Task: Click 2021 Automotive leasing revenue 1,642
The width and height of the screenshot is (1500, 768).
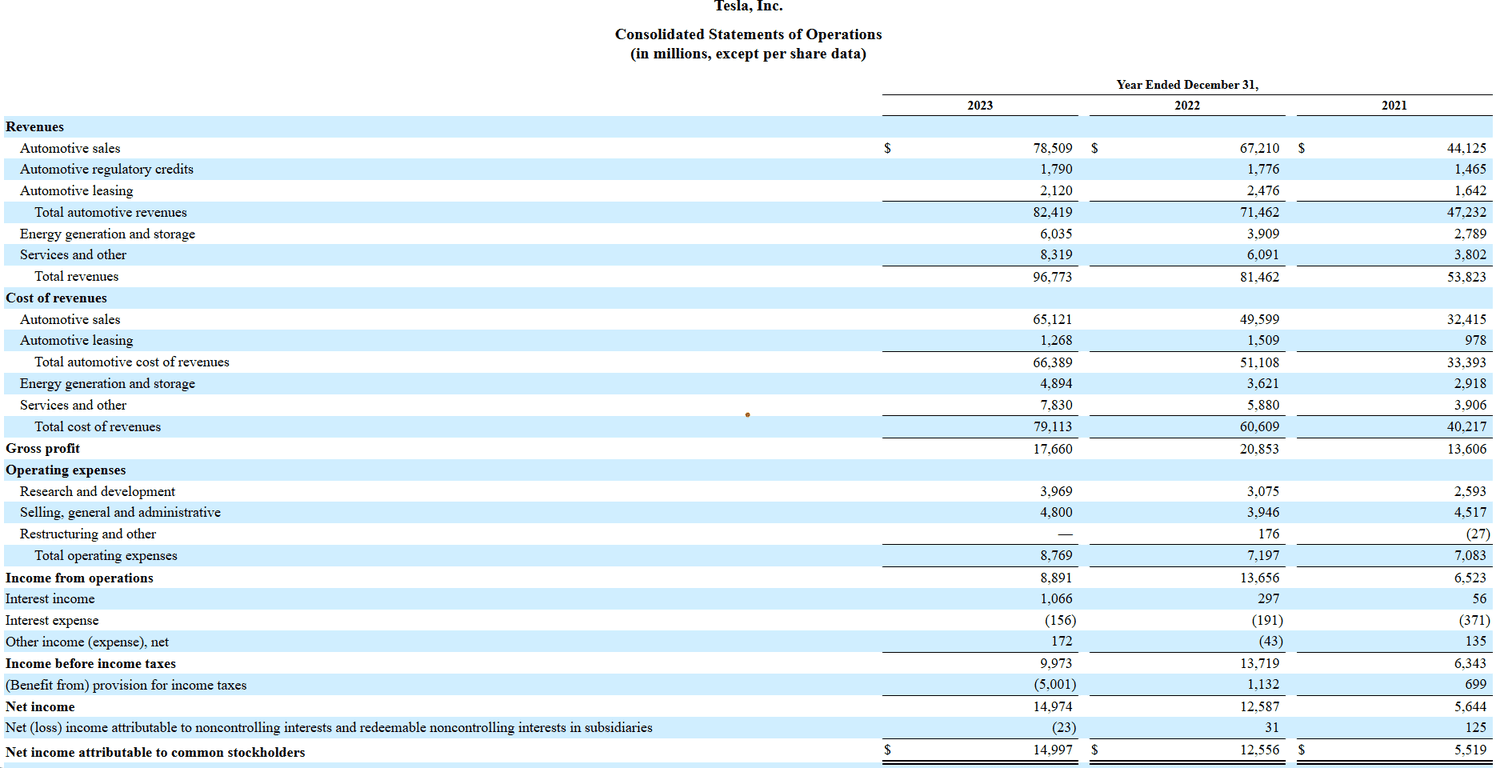Action: (1470, 191)
